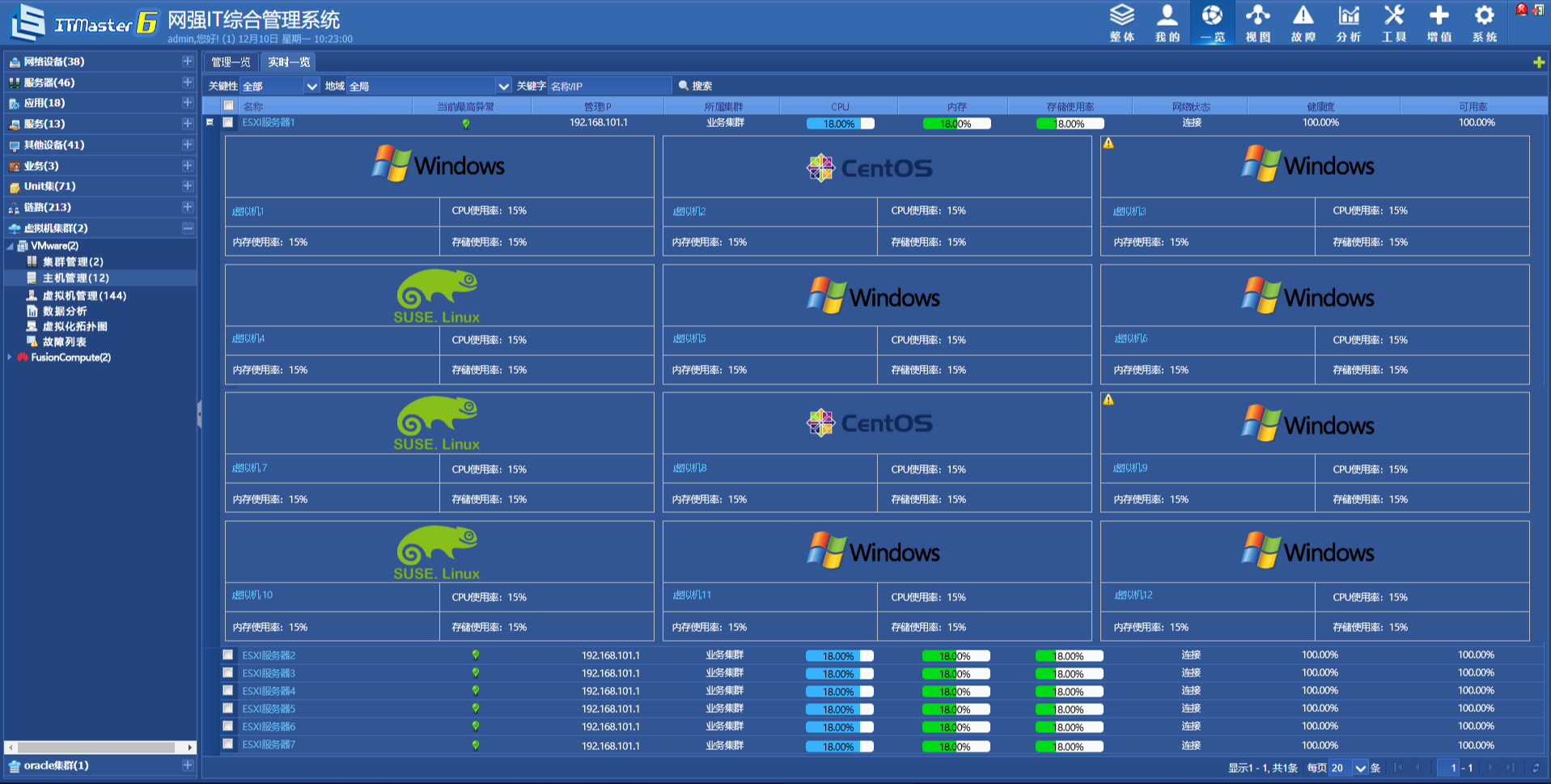Click the warning icon on 虚拟机3 card
Screen dimensions: 1551x784
(1108, 143)
